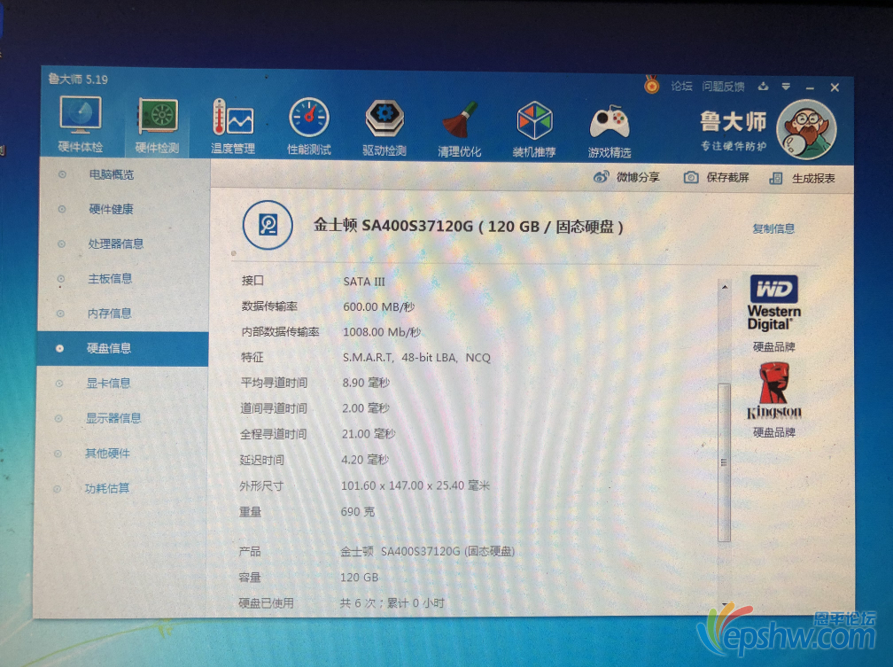The image size is (893, 667).
Task: Open 驱动检测 driver detection icon
Action: click(384, 128)
